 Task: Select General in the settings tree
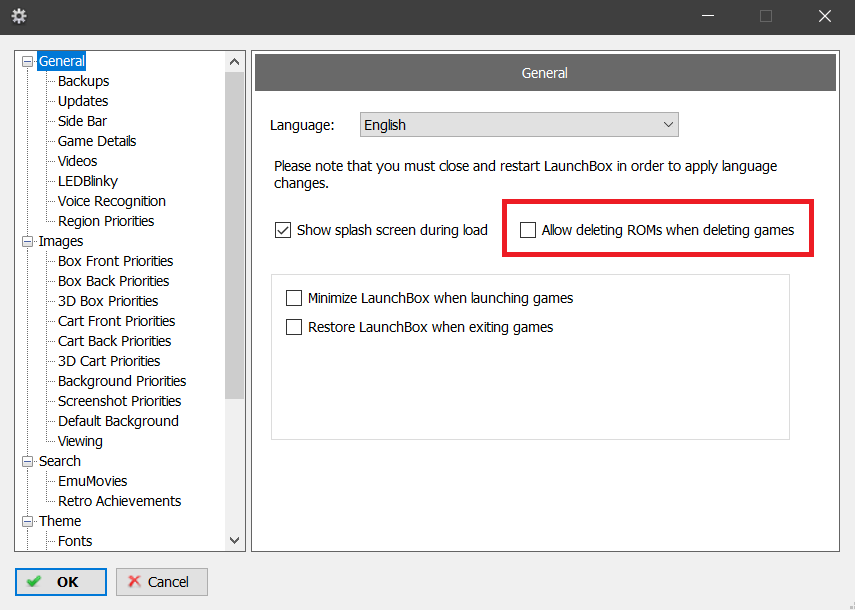tap(62, 61)
